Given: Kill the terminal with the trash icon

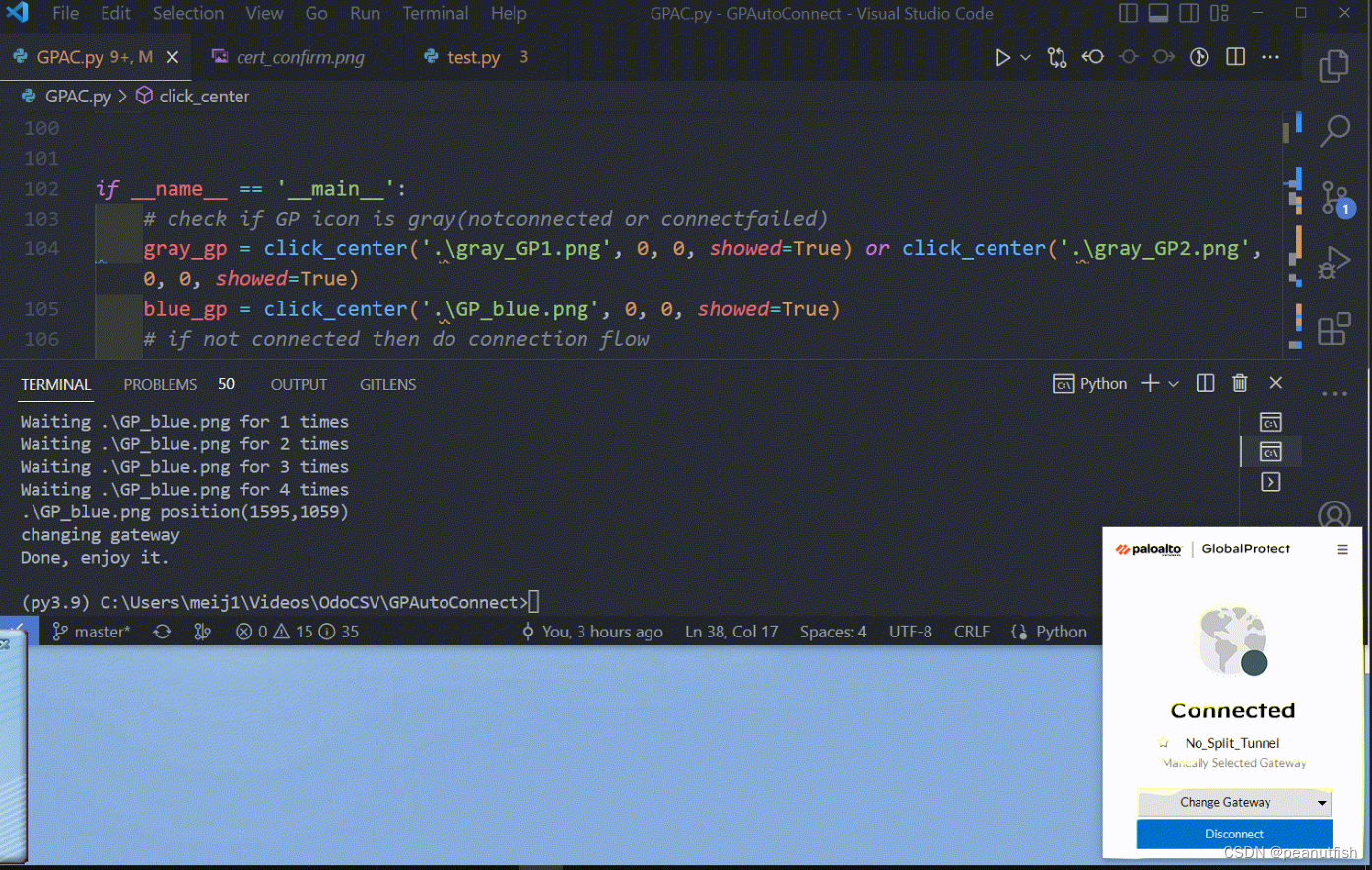Looking at the screenshot, I should pyautogui.click(x=1240, y=383).
